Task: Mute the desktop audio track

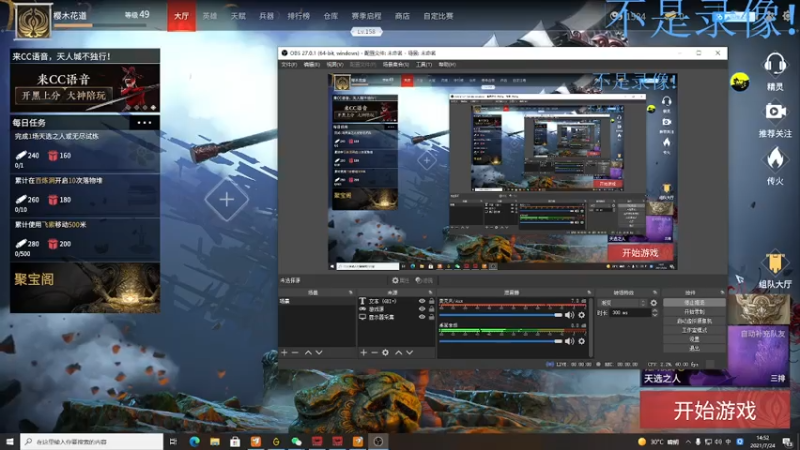Action: point(569,341)
